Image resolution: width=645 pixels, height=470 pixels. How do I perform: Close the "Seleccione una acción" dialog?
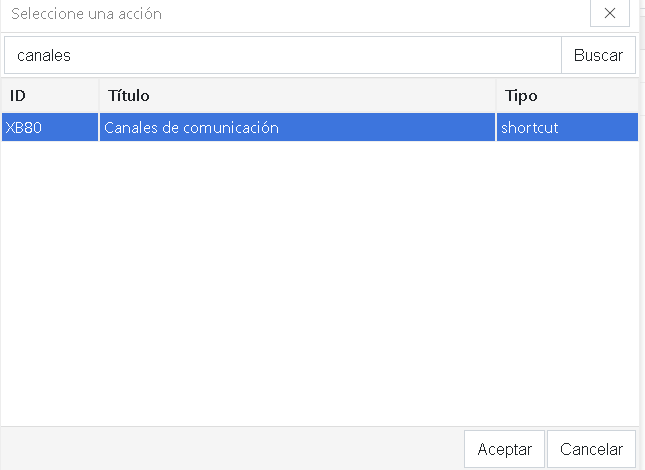click(x=610, y=14)
